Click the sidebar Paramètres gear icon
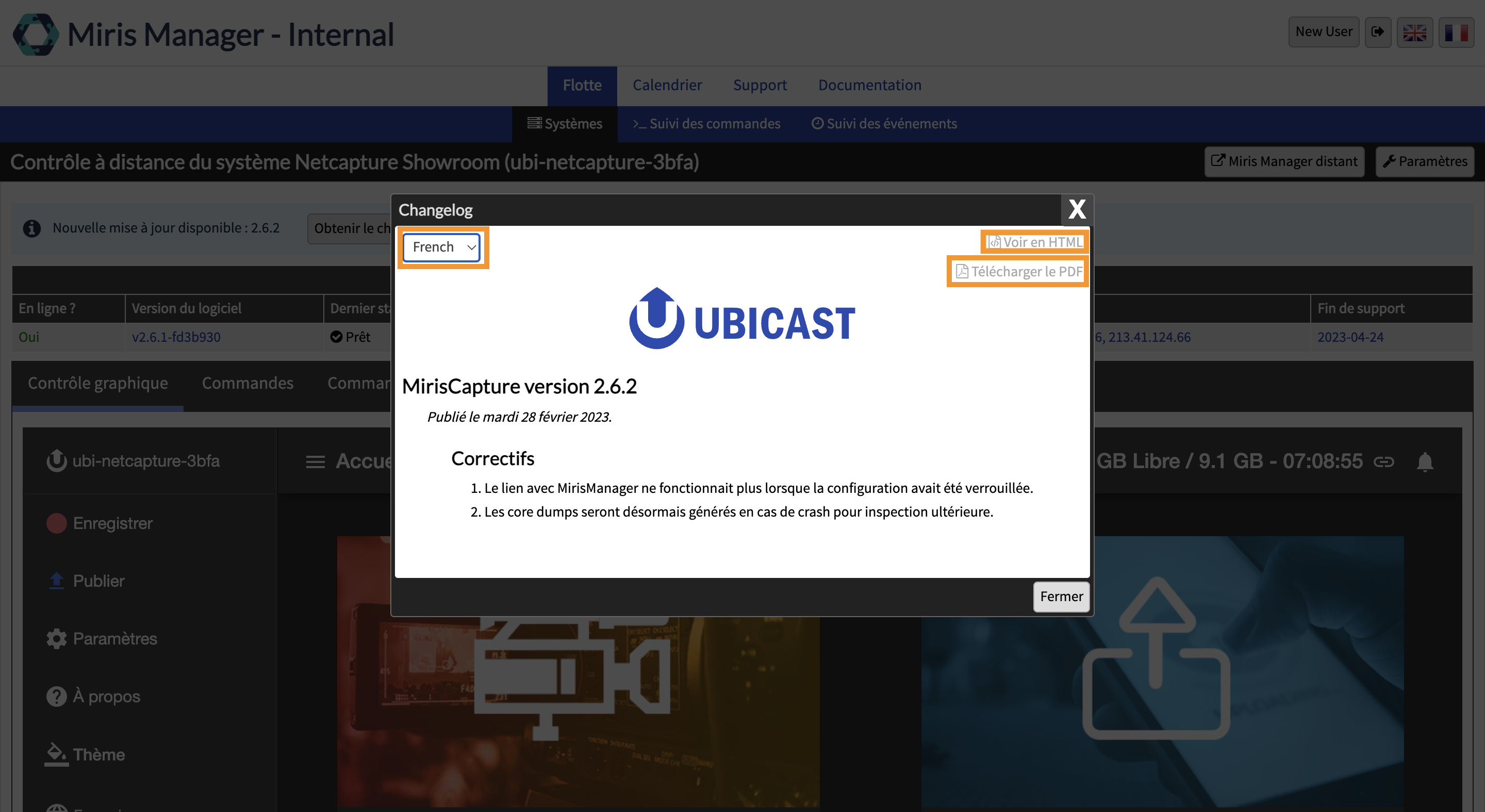This screenshot has height=812, width=1485. (x=57, y=639)
